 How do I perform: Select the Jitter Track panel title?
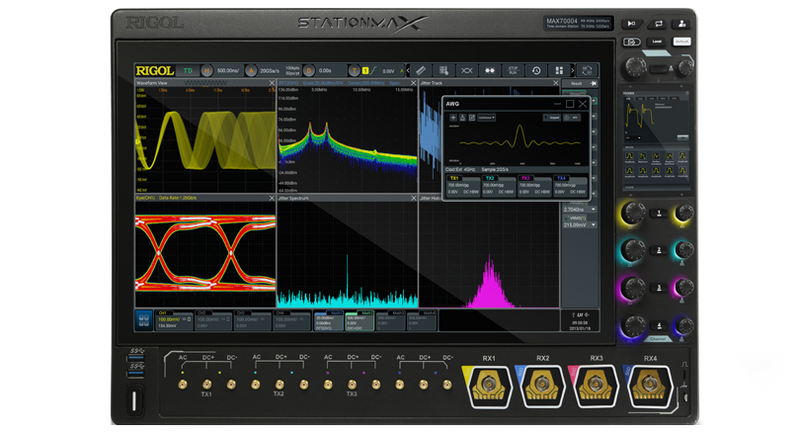(x=432, y=83)
